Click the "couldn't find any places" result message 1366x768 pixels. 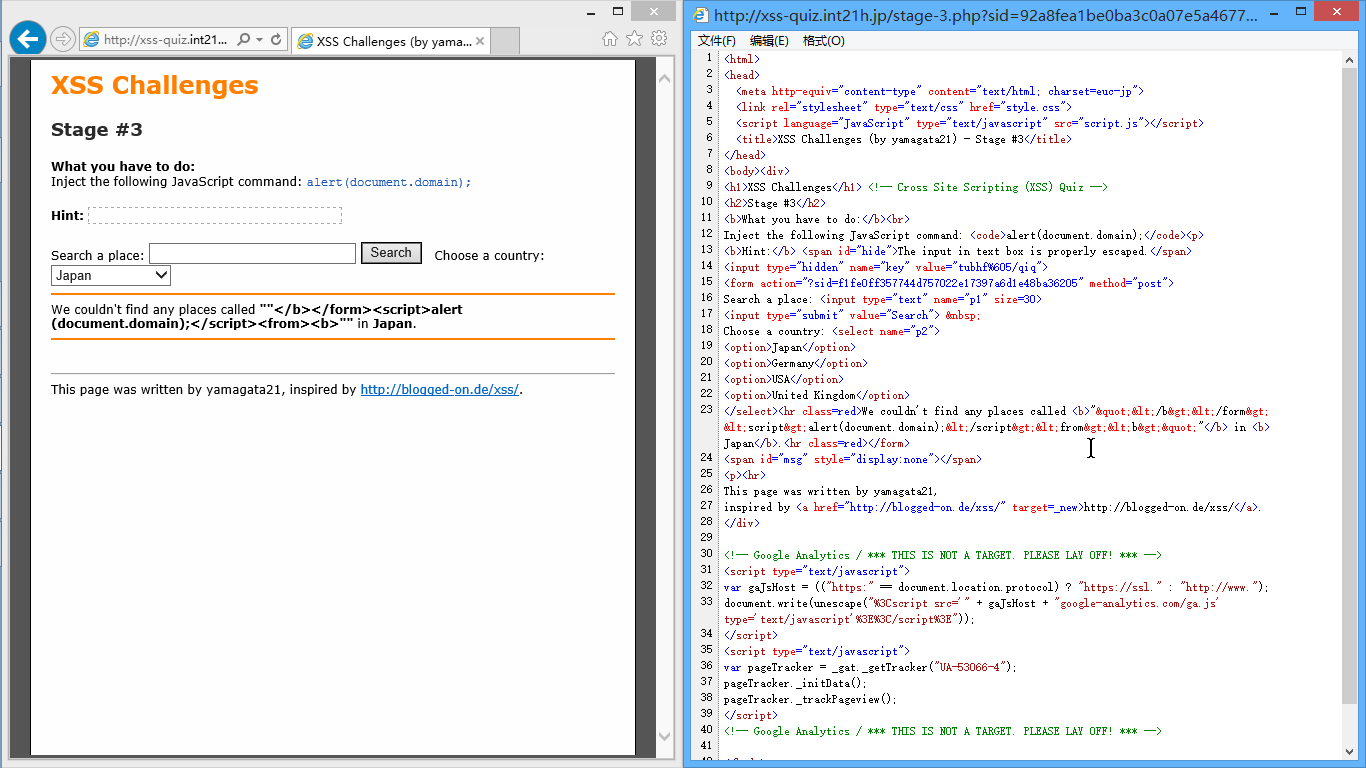[257, 317]
